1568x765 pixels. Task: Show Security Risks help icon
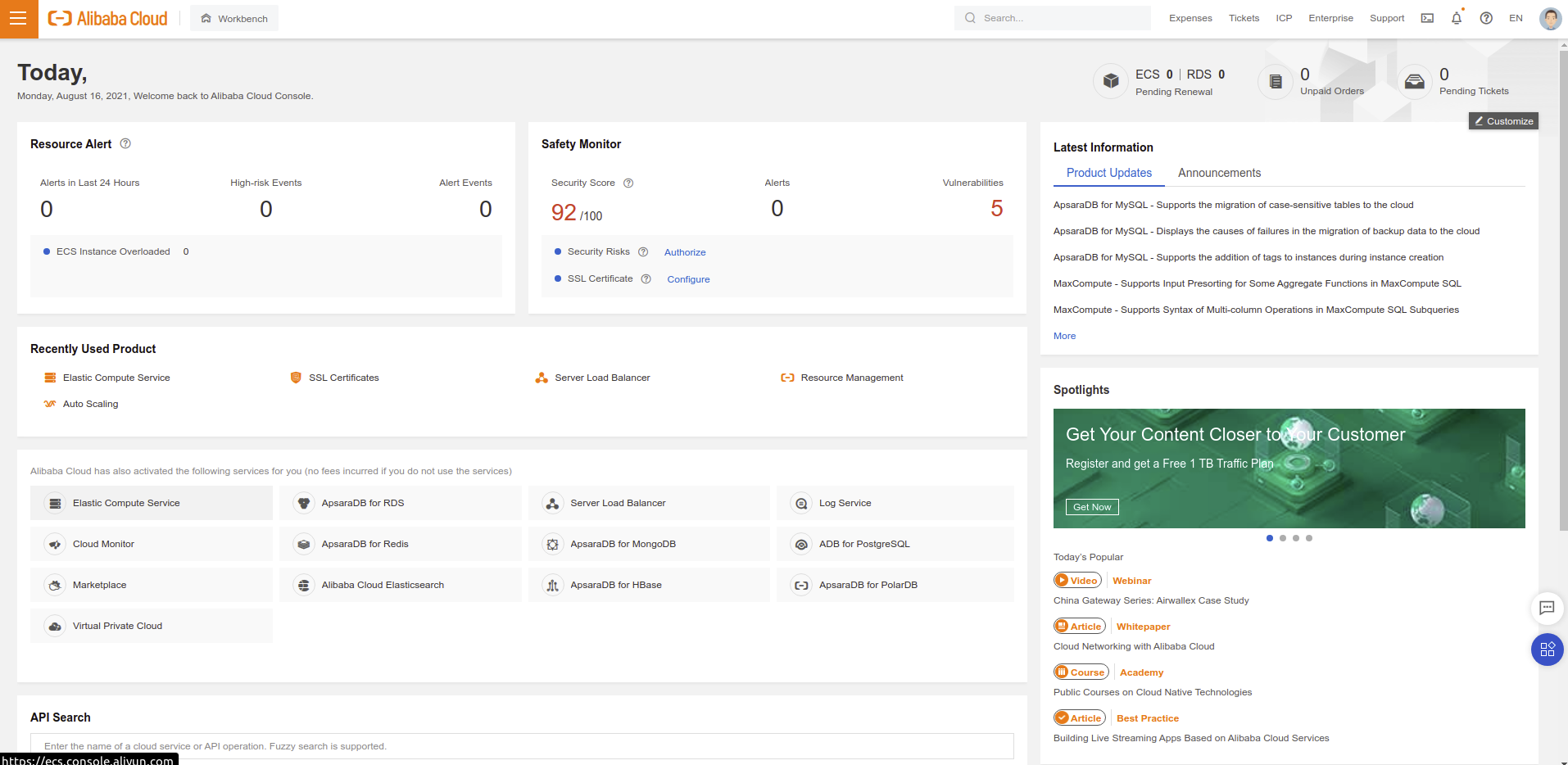(643, 251)
